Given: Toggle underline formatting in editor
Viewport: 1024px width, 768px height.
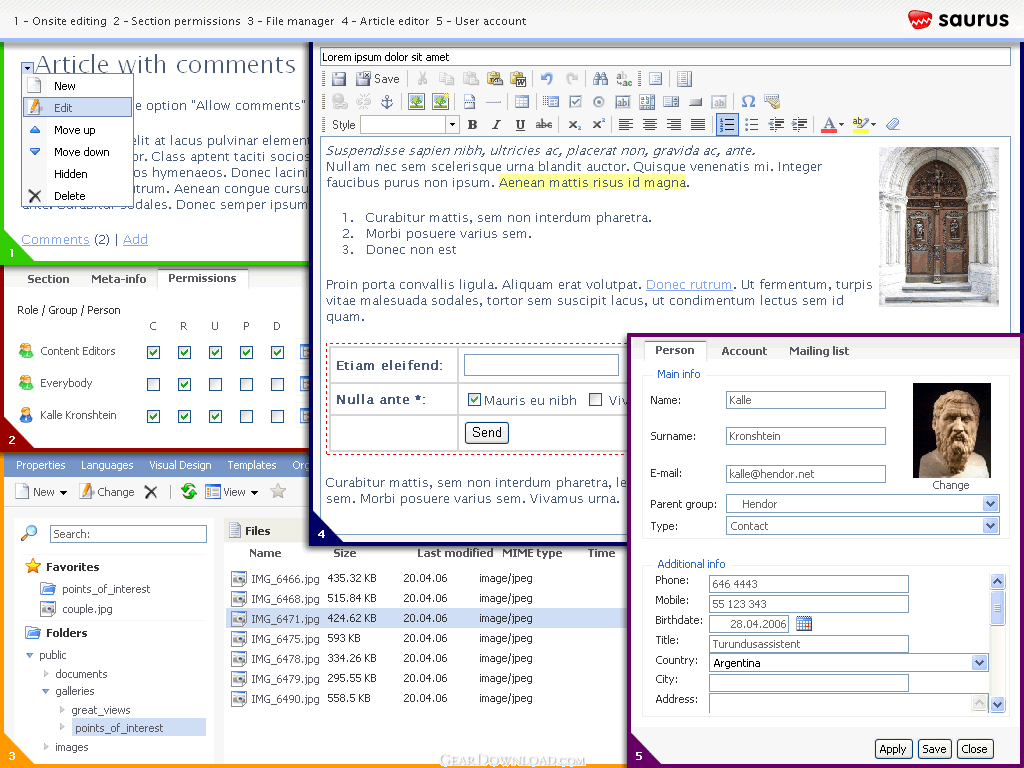Looking at the screenshot, I should tap(520, 124).
